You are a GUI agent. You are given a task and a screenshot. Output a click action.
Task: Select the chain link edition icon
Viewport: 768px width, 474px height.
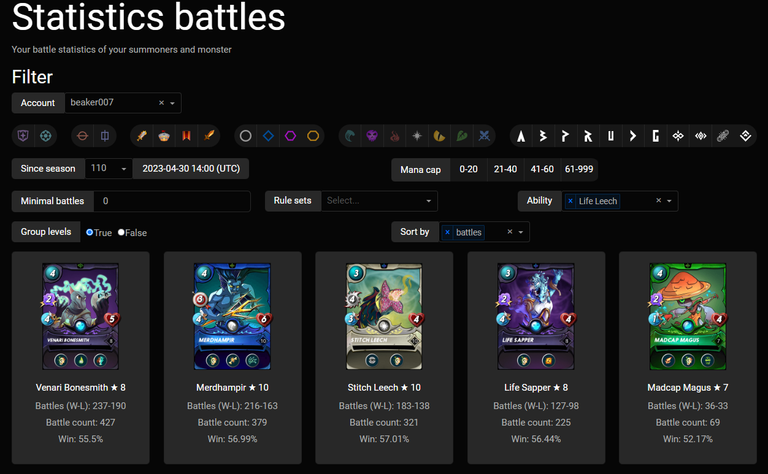point(722,135)
